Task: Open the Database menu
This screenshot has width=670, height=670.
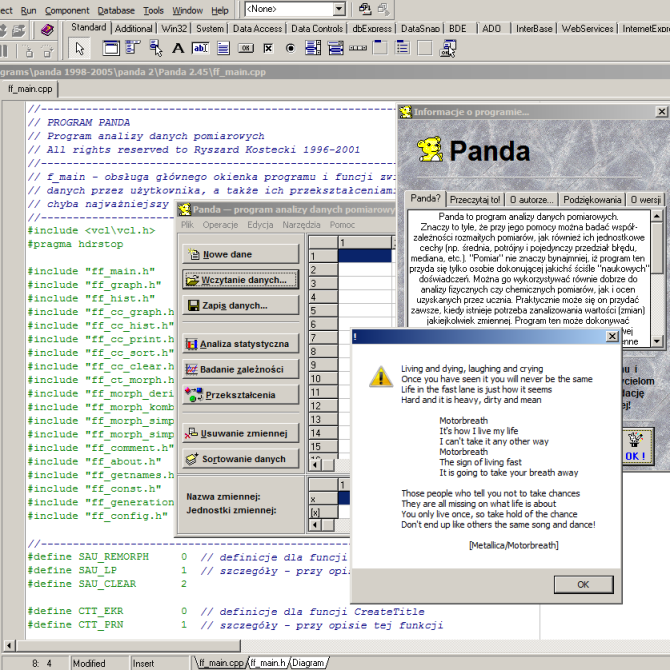Action: [x=116, y=10]
